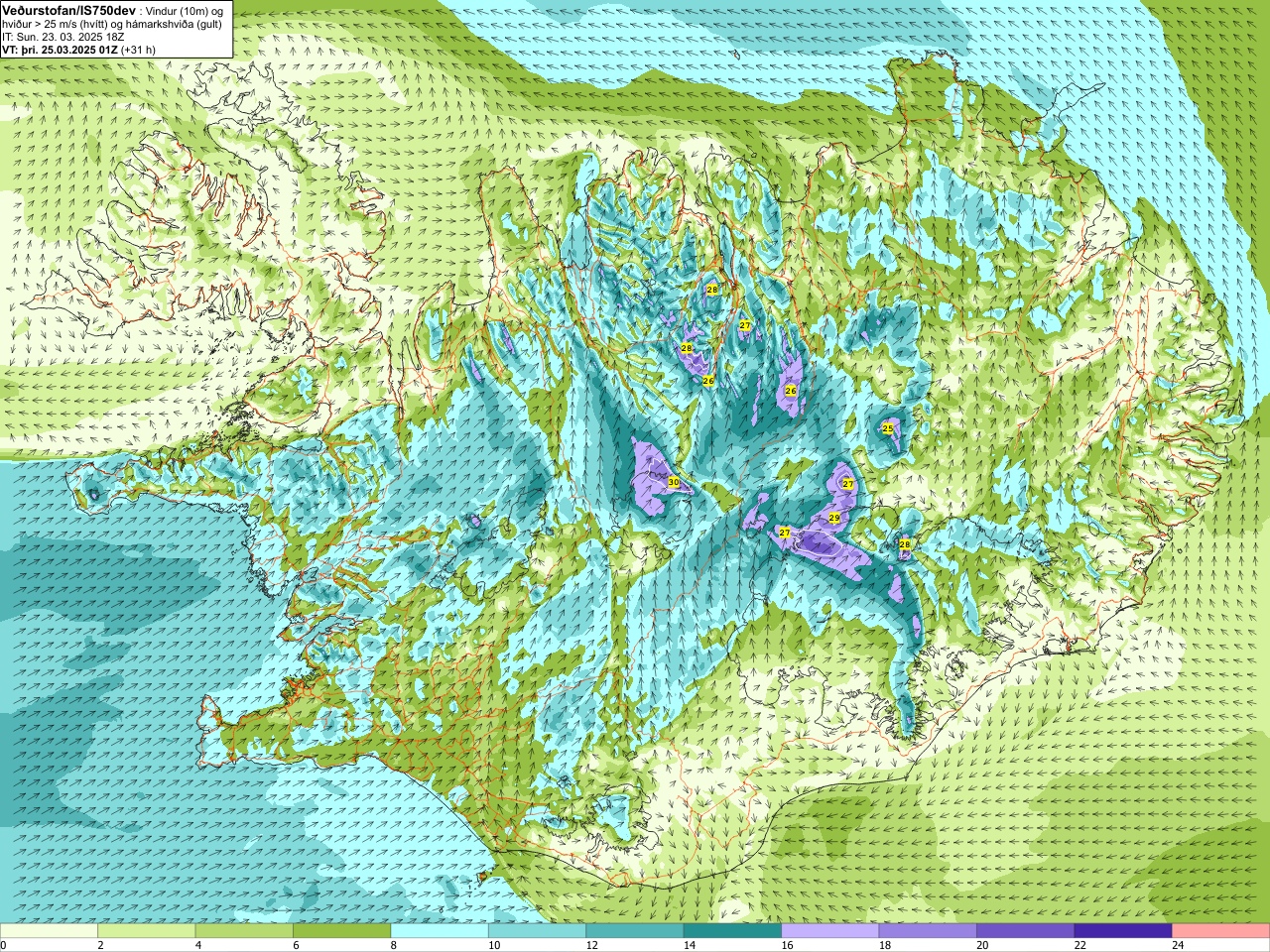Click the pink legend swatch above 24 m/s
This screenshot has width=1270, height=952.
(x=1220, y=931)
